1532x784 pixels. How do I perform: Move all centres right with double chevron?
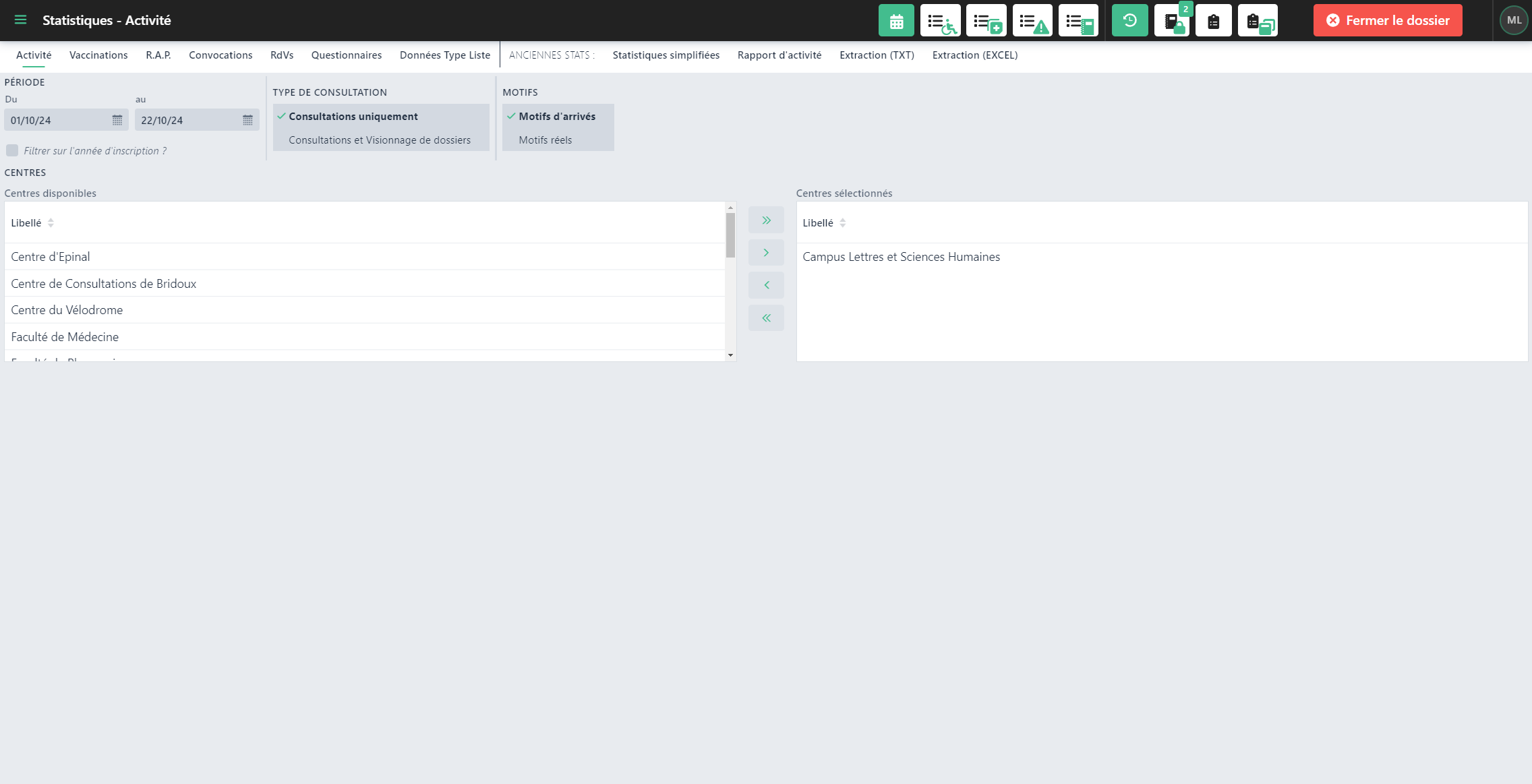[766, 220]
